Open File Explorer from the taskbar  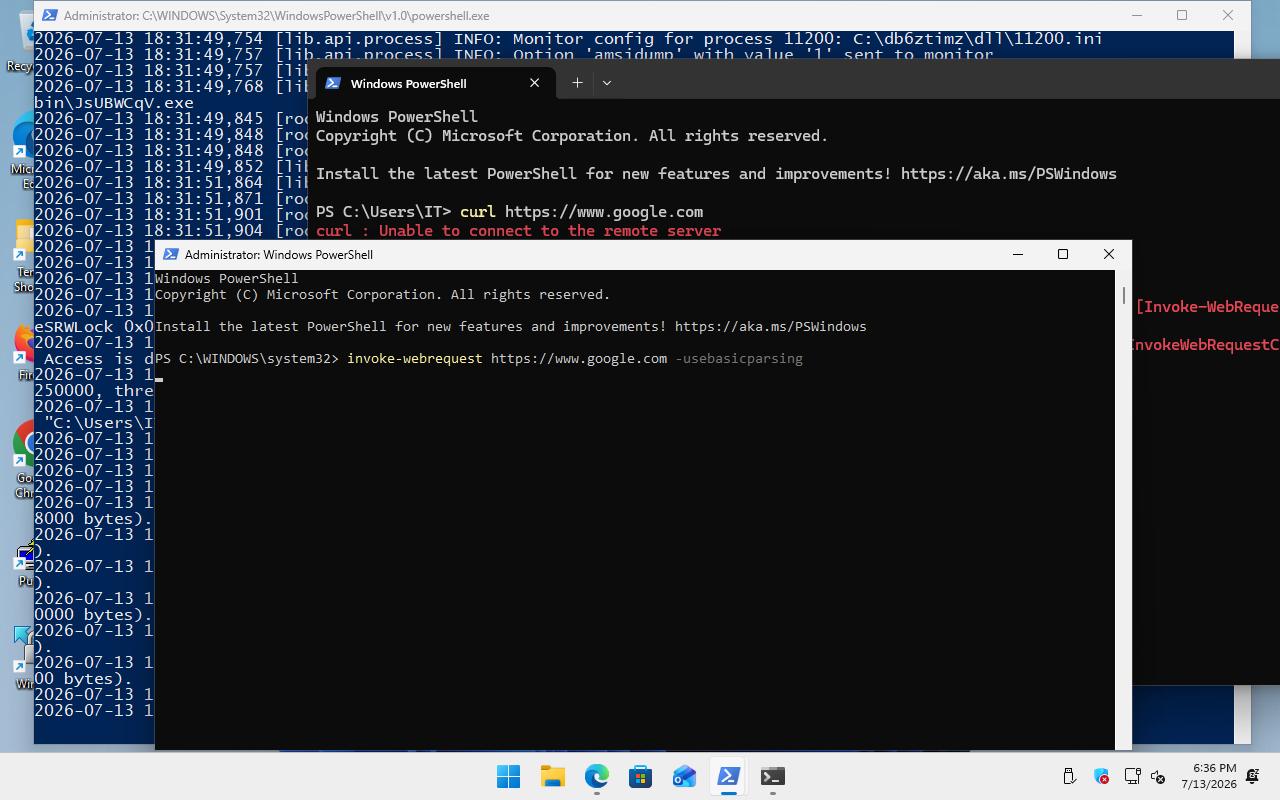click(553, 776)
